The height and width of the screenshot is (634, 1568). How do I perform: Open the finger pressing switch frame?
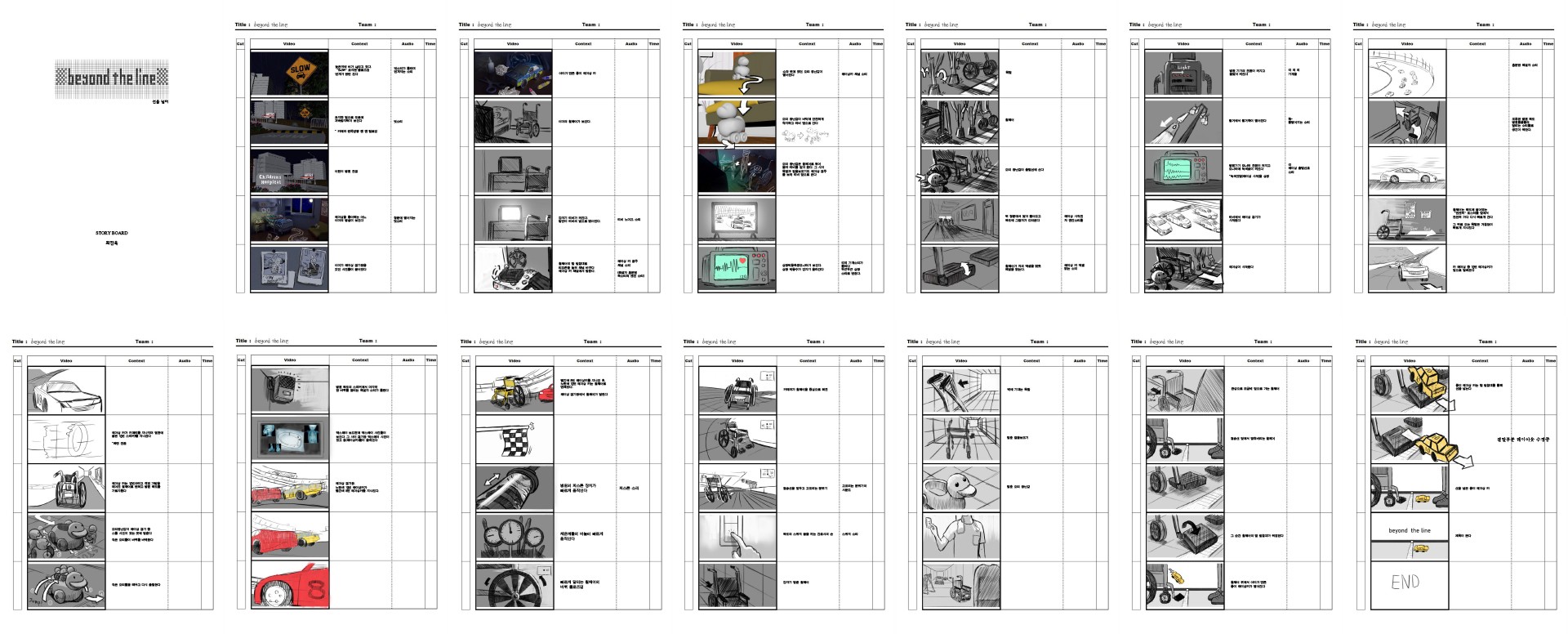click(737, 537)
